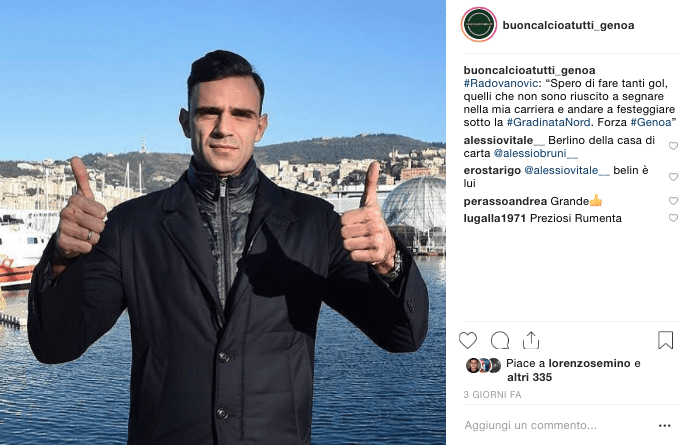Open the @alessiobruni__ mention
Viewport: 695px width, 445px height.
coord(536,153)
